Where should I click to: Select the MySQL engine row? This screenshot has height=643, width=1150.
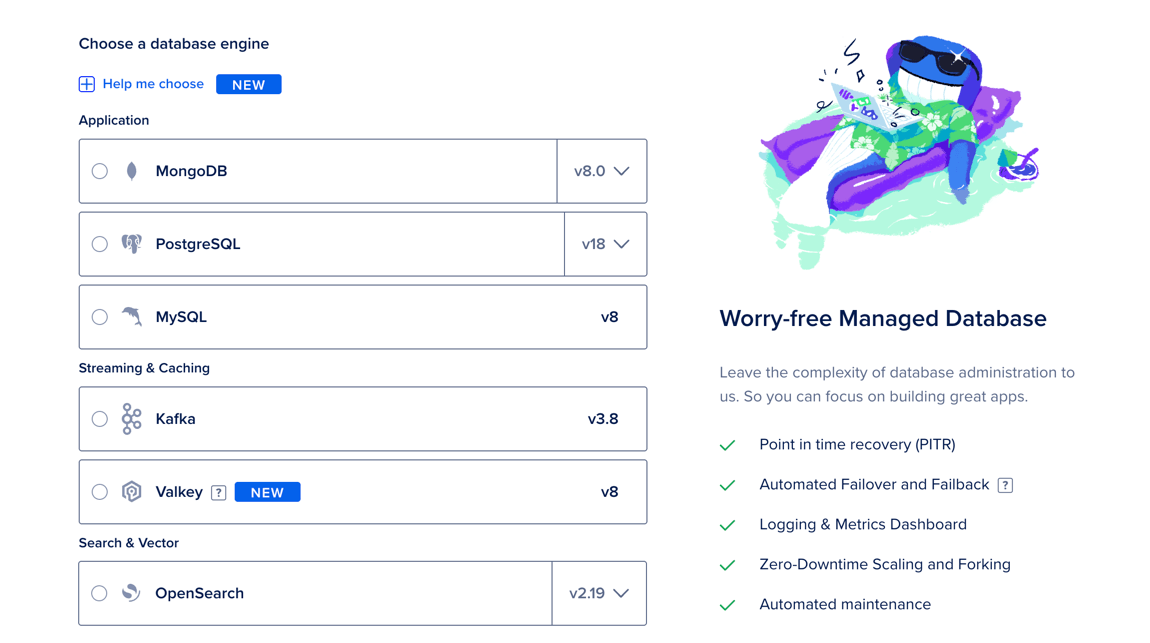pos(362,316)
